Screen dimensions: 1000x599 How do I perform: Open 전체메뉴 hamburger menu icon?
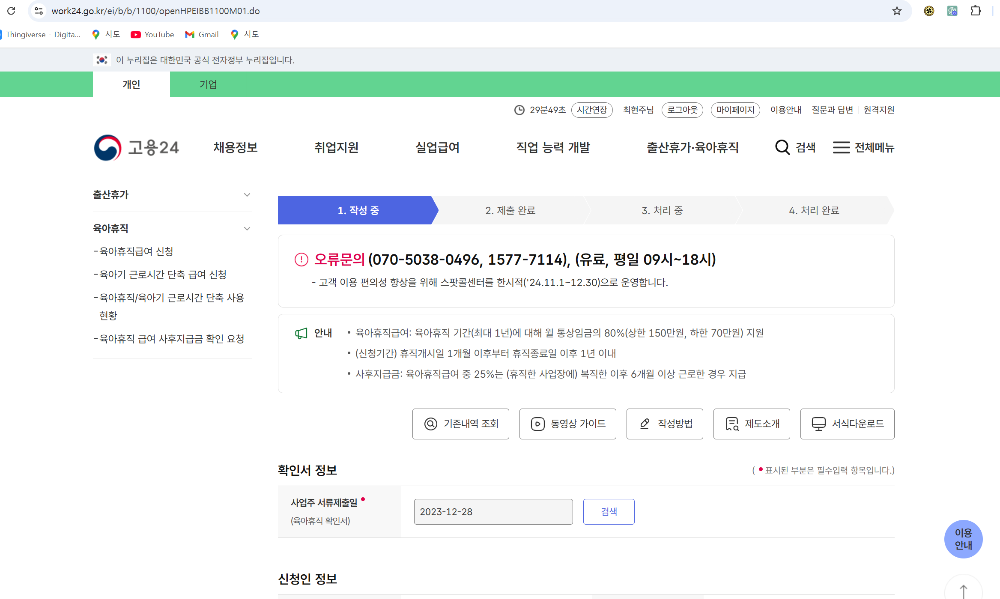(x=843, y=147)
